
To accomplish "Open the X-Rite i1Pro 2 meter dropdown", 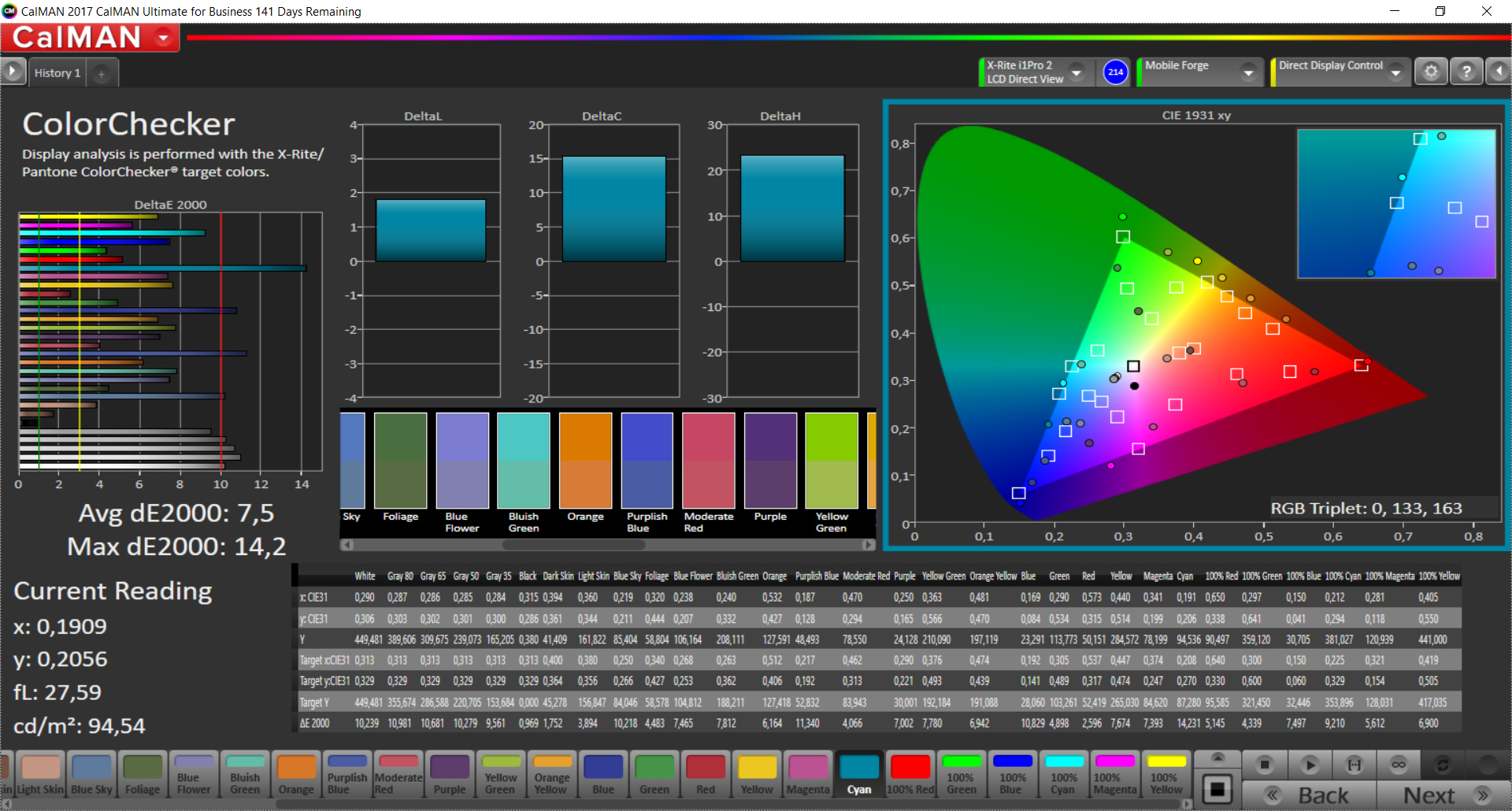I will pyautogui.click(x=1077, y=72).
